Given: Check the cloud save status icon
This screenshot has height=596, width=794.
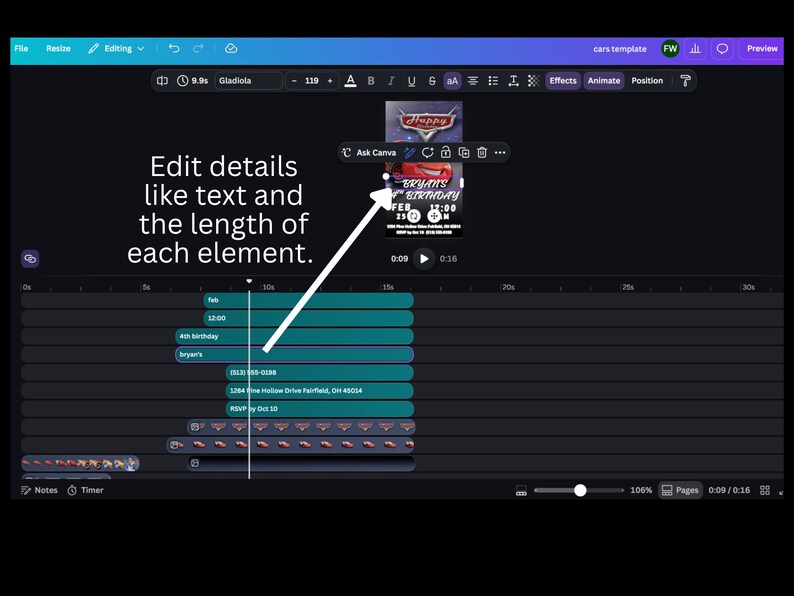Looking at the screenshot, I should coord(231,49).
